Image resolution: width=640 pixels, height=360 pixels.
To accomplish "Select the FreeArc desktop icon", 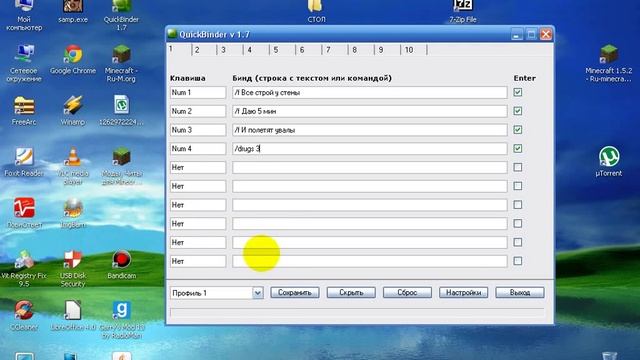I will 24,110.
